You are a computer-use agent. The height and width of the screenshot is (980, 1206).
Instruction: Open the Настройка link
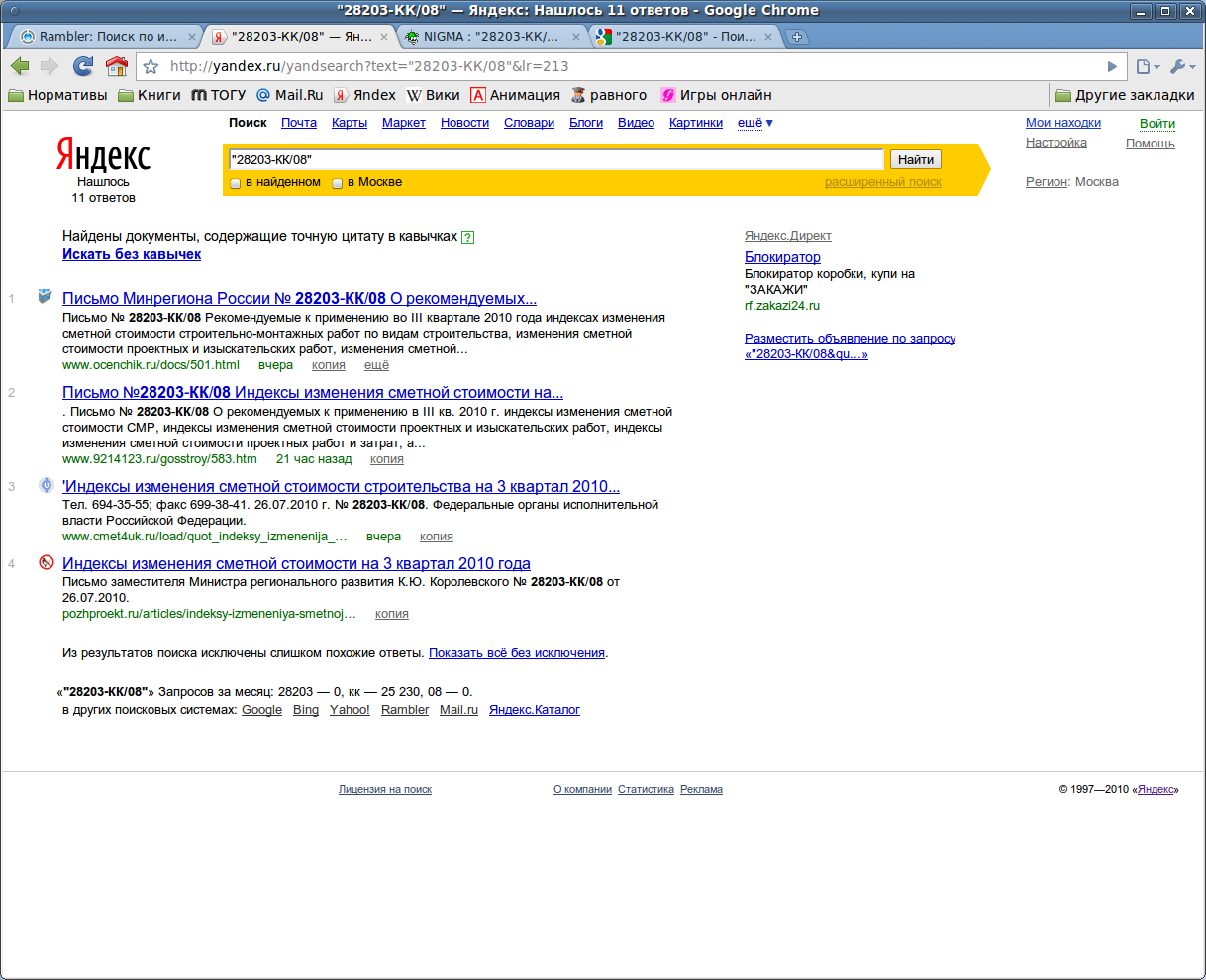[x=1056, y=143]
